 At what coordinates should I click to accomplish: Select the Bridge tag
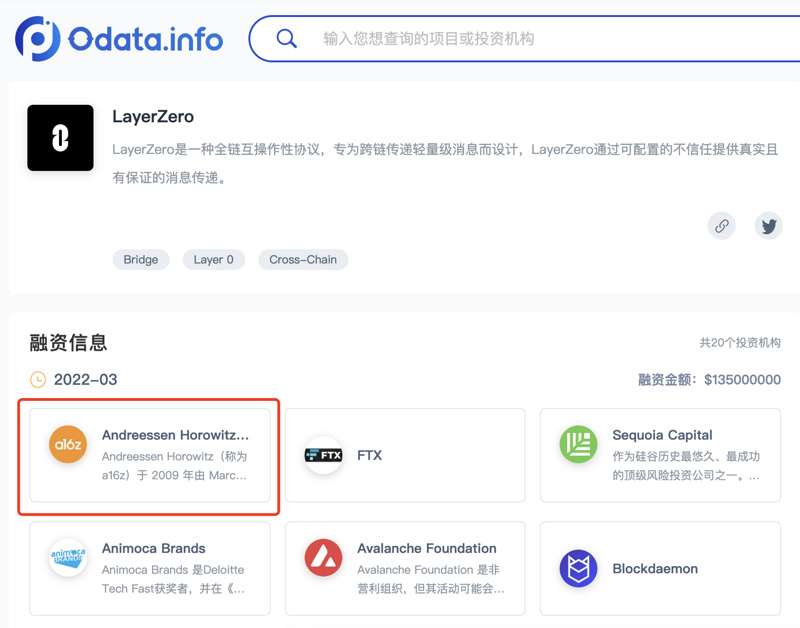(140, 259)
